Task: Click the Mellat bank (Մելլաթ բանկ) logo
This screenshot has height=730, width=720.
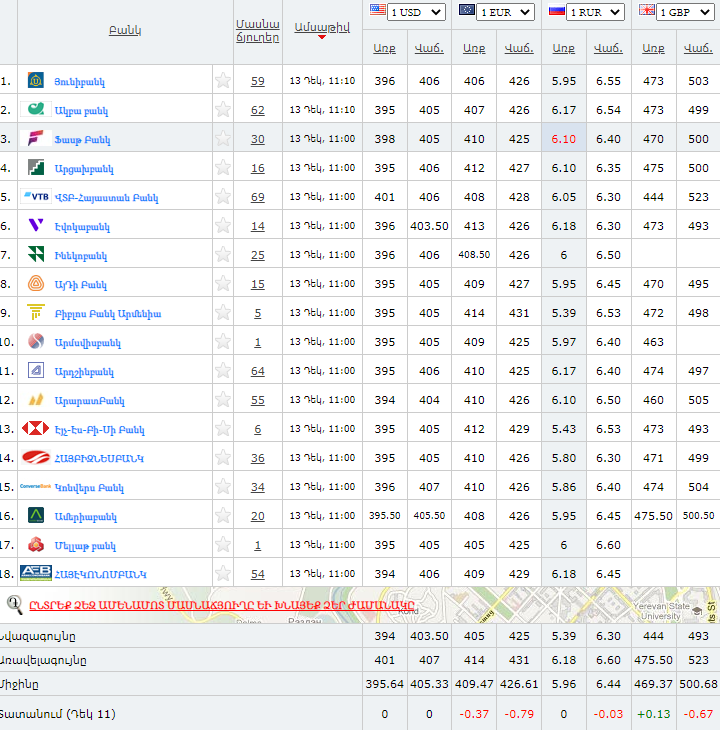Action: coord(36,544)
